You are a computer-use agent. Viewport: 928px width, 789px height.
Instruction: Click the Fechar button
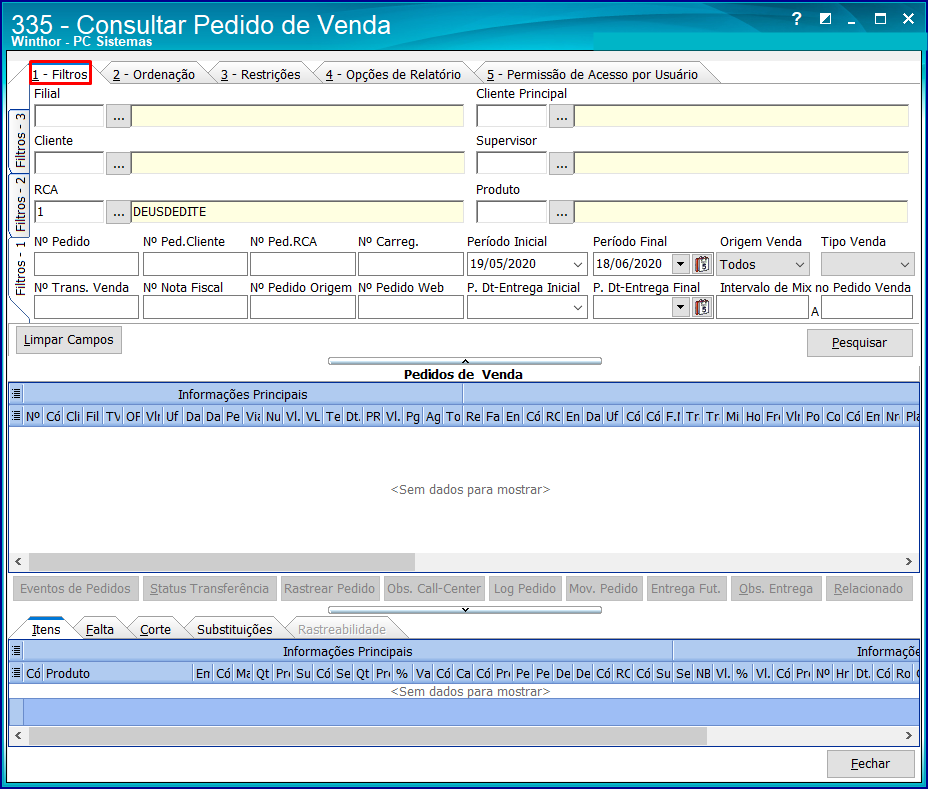870,764
